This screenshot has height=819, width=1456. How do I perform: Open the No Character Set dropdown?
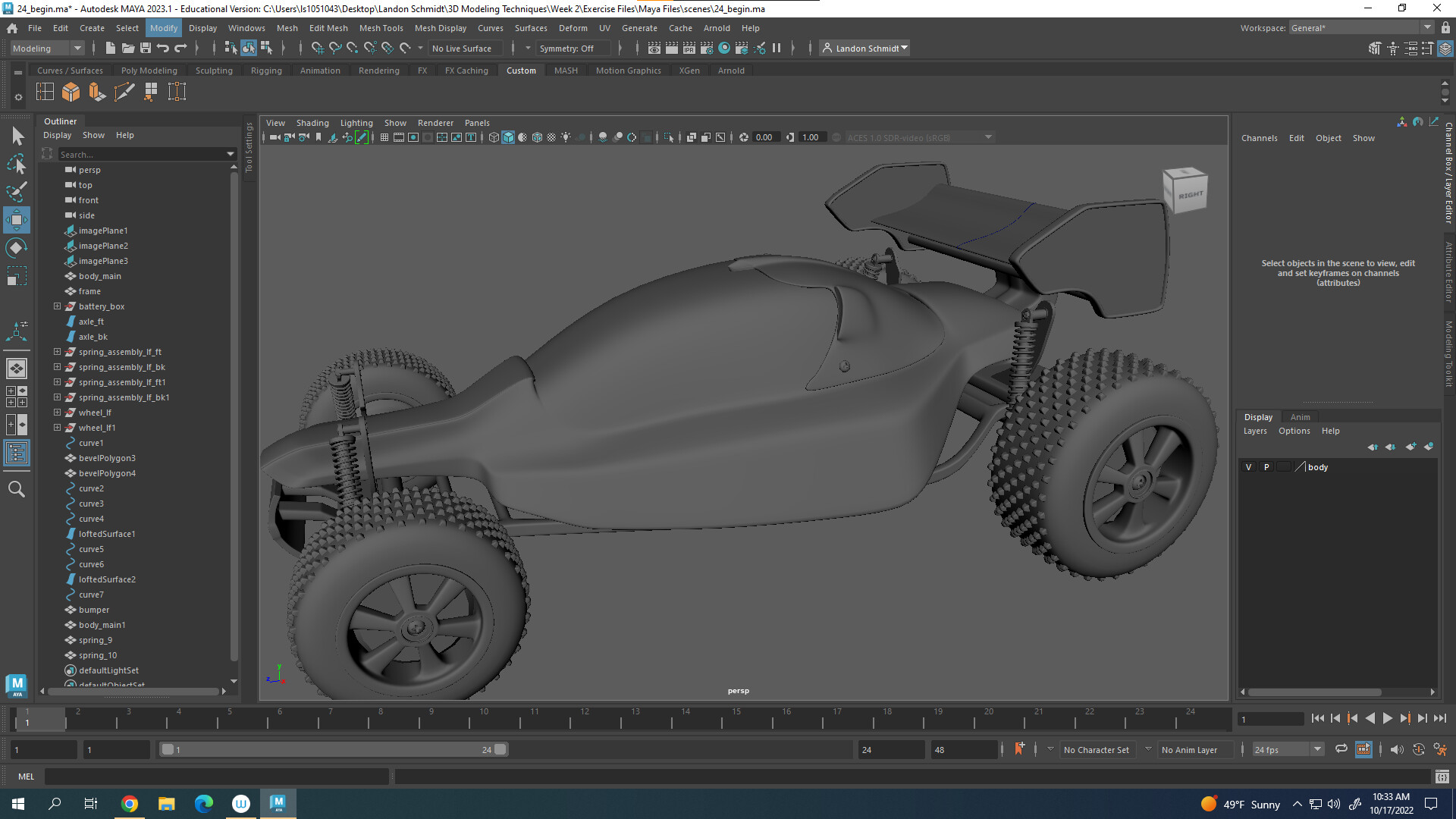tap(1097, 749)
